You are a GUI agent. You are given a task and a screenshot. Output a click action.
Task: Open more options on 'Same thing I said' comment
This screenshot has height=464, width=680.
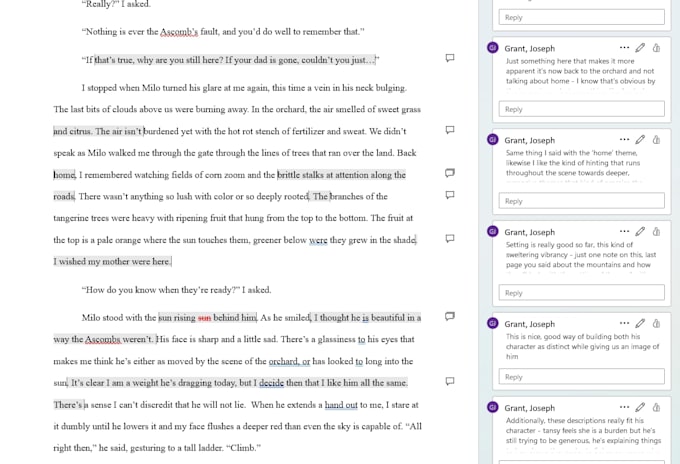[624, 140]
